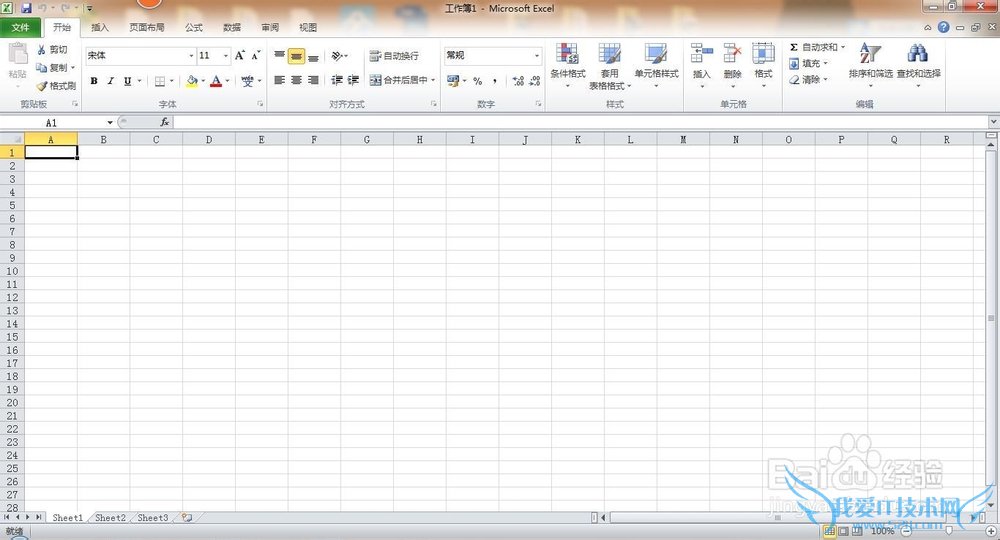Open the borders icon in font group
The image size is (1000, 540).
(x=160, y=81)
